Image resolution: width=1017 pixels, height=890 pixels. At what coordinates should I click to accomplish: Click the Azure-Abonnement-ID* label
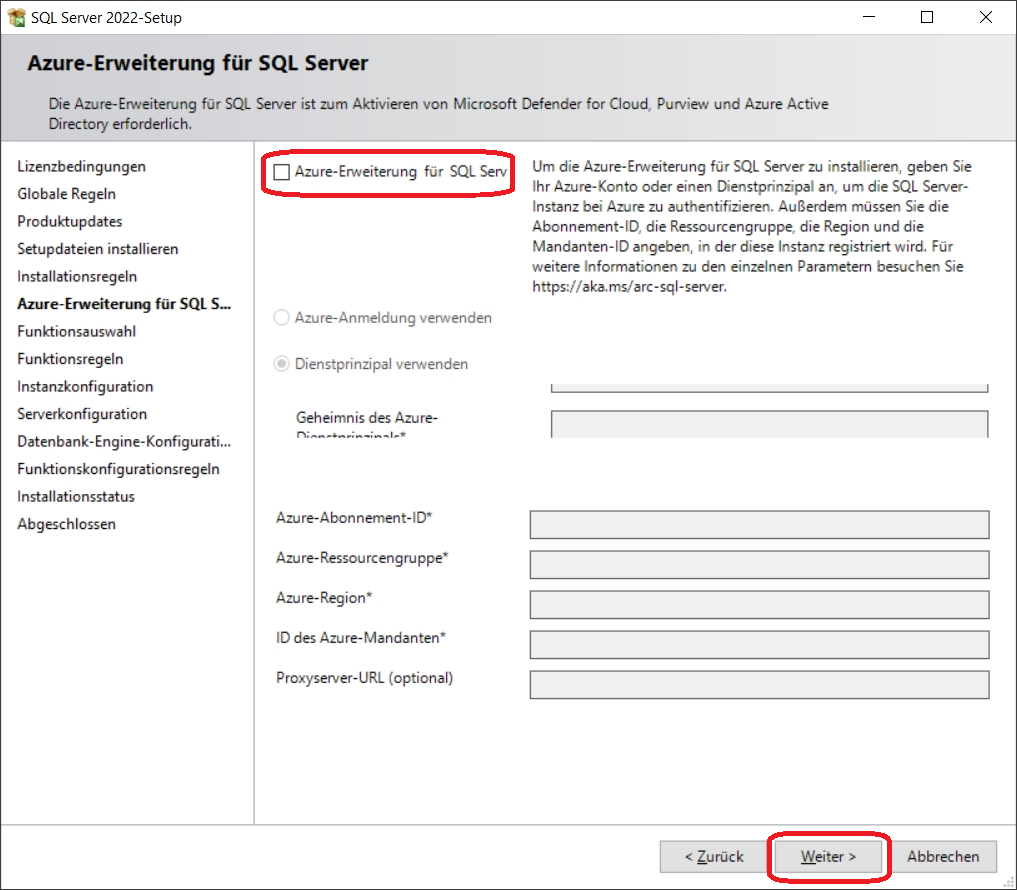click(354, 518)
